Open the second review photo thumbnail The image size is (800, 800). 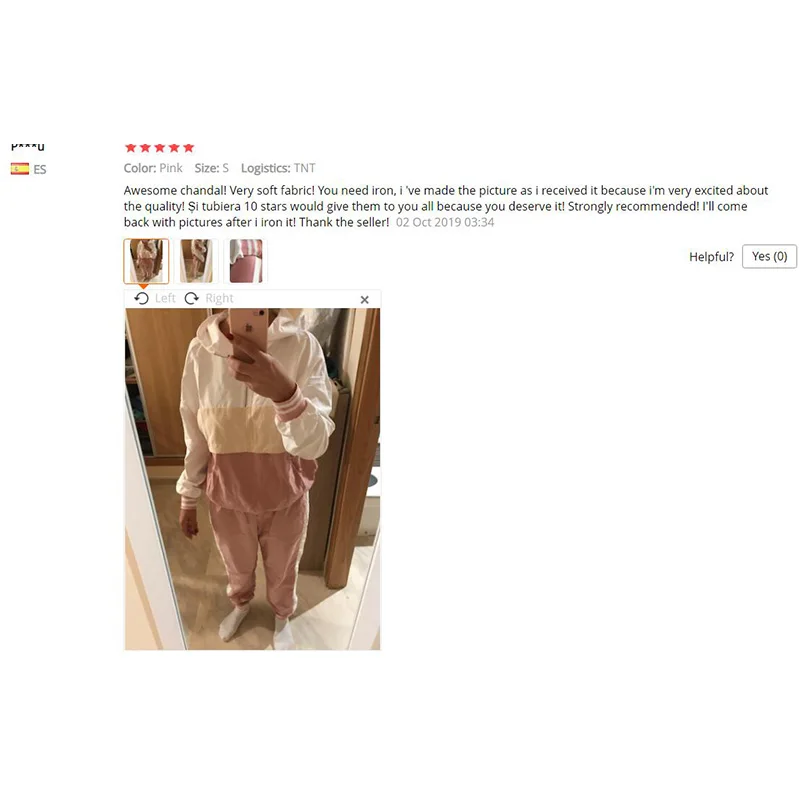(x=196, y=261)
